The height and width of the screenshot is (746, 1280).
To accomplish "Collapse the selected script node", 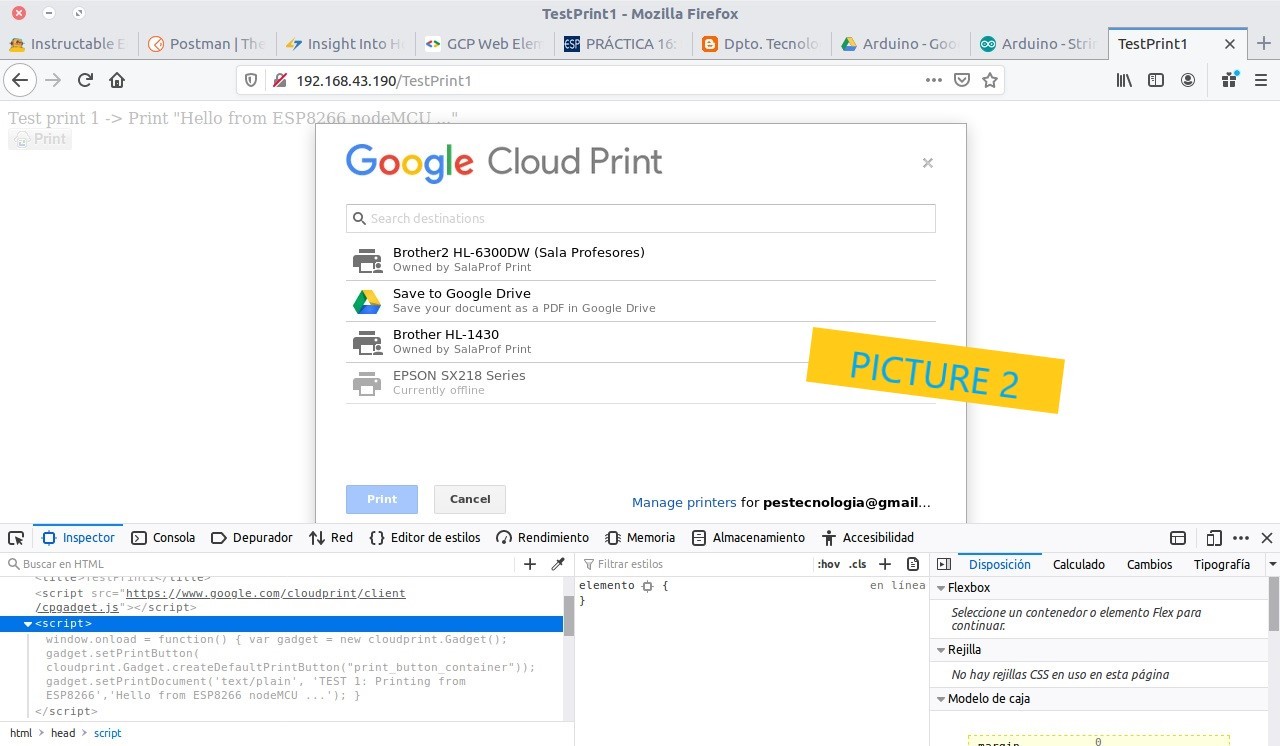I will 28,624.
